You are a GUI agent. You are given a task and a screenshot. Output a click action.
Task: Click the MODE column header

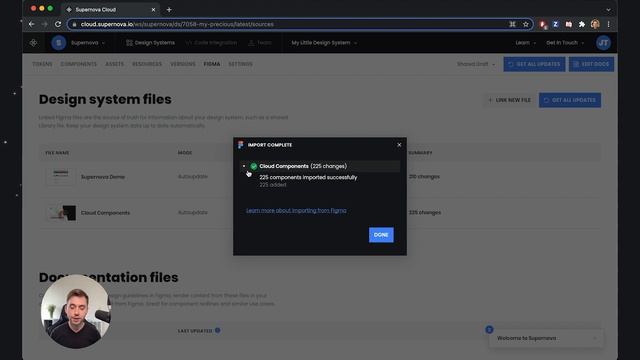point(185,153)
